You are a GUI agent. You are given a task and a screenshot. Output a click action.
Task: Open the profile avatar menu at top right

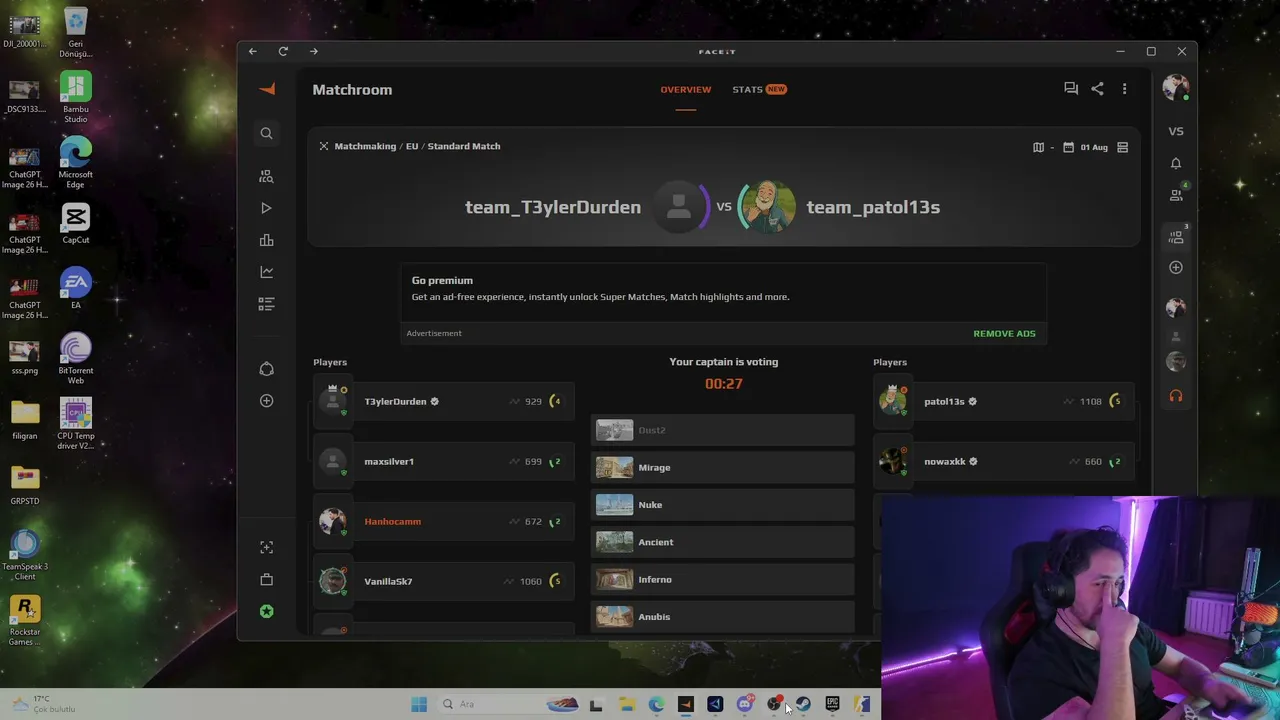pos(1176,87)
